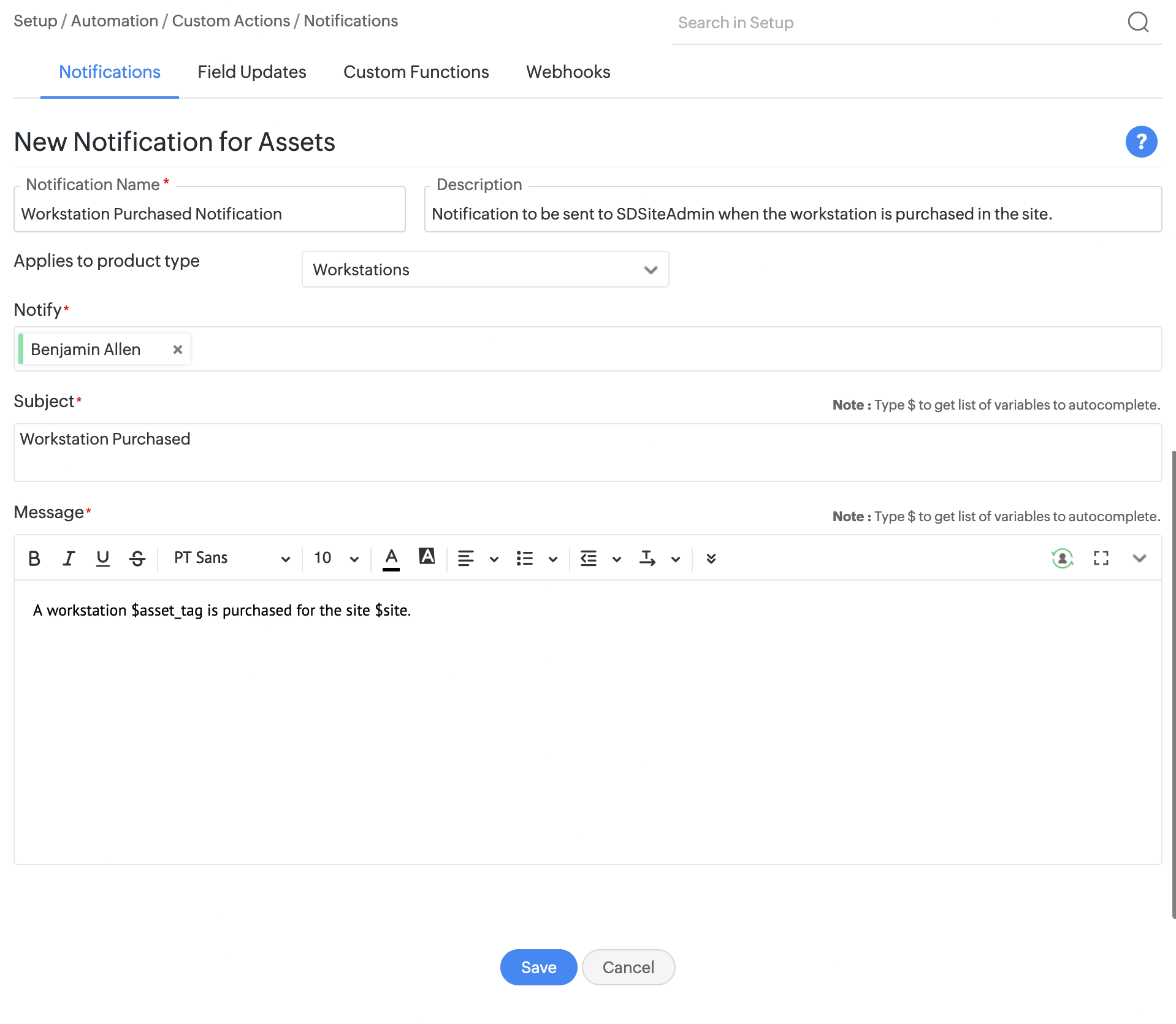Save the new notification
Image resolution: width=1176 pixels, height=1024 pixels.
tap(538, 967)
